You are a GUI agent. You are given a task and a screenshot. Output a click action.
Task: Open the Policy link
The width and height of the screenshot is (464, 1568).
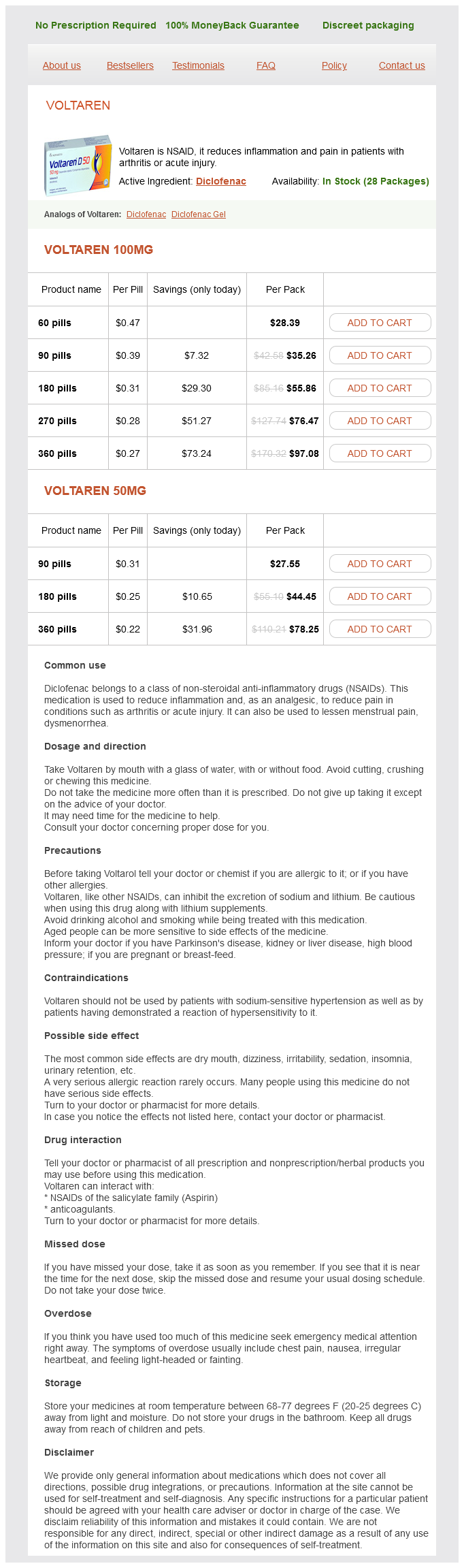pos(334,65)
